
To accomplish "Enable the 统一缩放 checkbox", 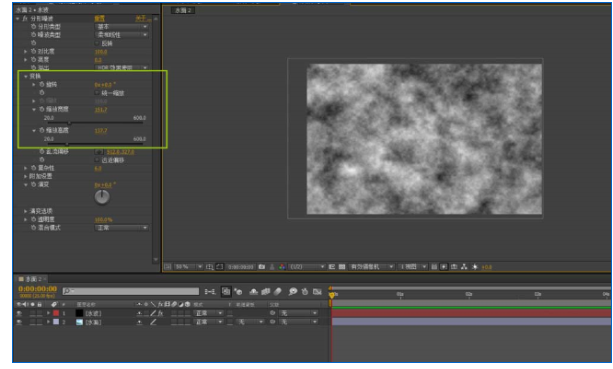I will click(97, 93).
